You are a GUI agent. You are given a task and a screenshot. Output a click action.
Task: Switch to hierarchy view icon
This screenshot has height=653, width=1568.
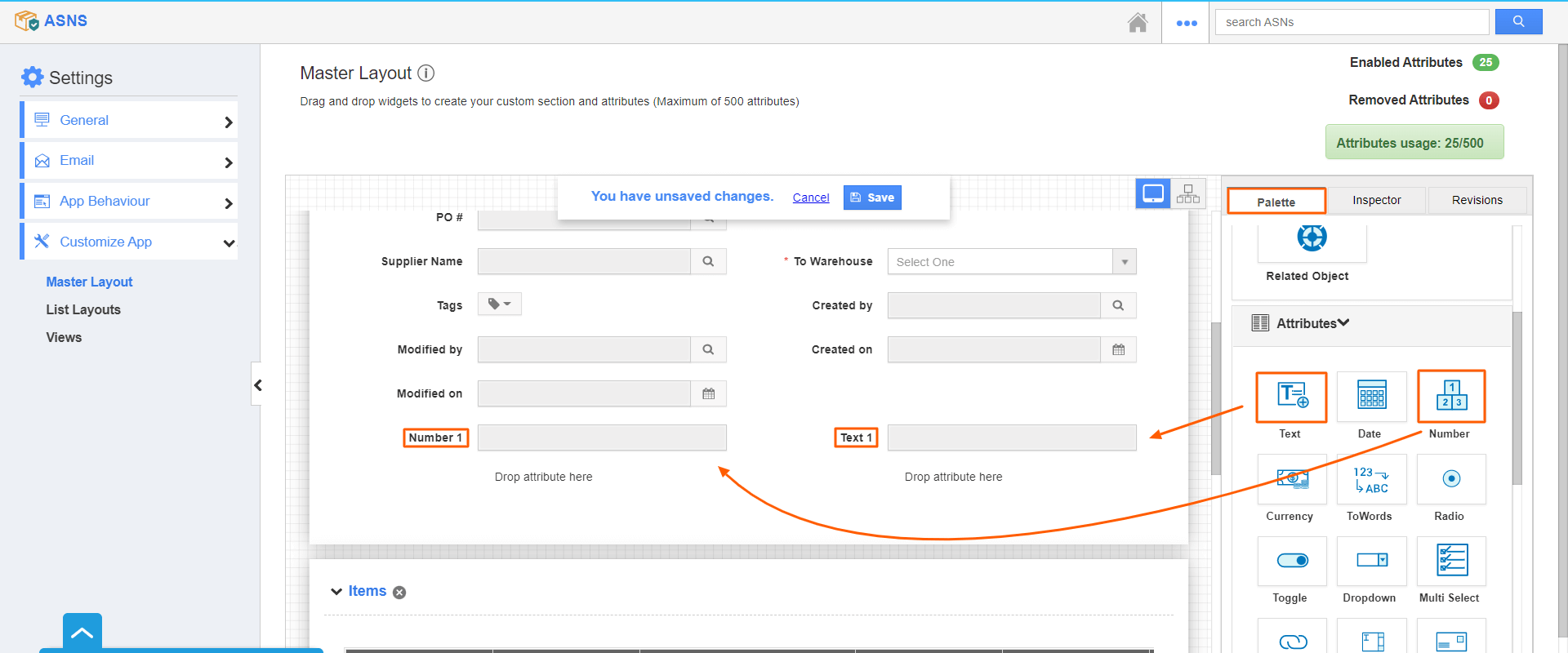[x=1188, y=194]
